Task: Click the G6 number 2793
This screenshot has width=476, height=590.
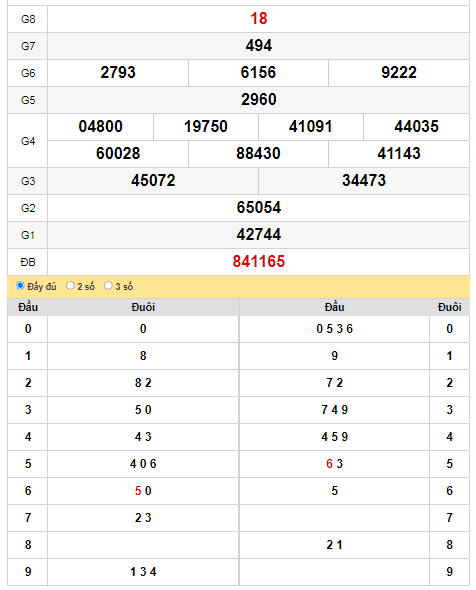Action: [x=118, y=73]
